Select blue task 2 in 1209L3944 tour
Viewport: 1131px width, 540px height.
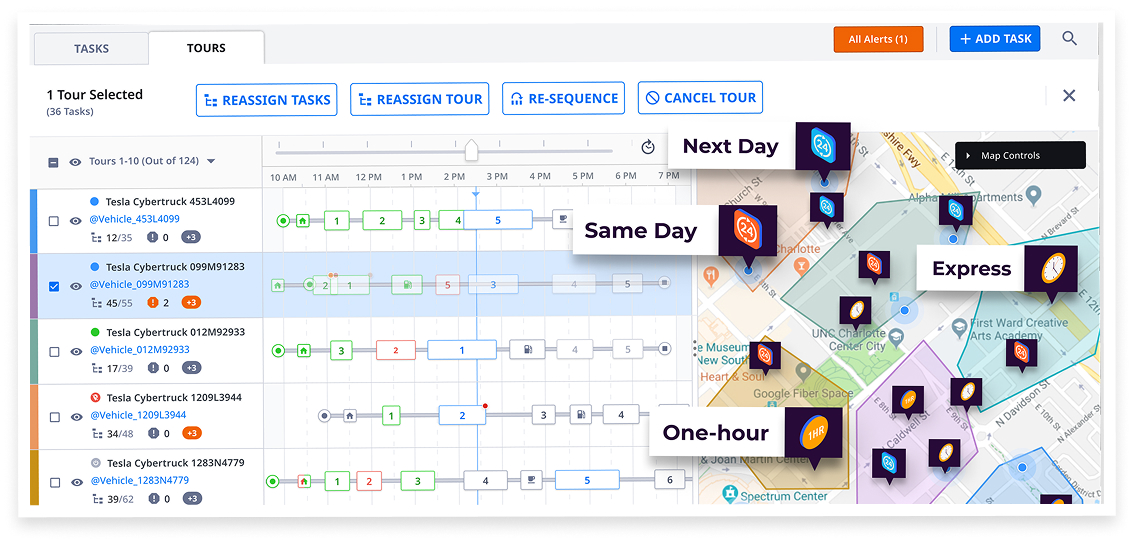coord(462,415)
